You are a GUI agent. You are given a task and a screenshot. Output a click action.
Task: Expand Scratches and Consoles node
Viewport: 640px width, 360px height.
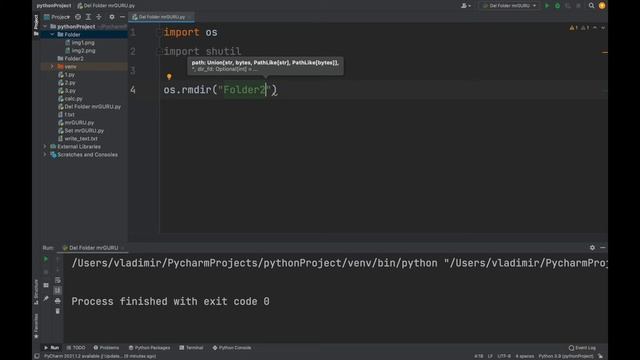tap(45, 155)
